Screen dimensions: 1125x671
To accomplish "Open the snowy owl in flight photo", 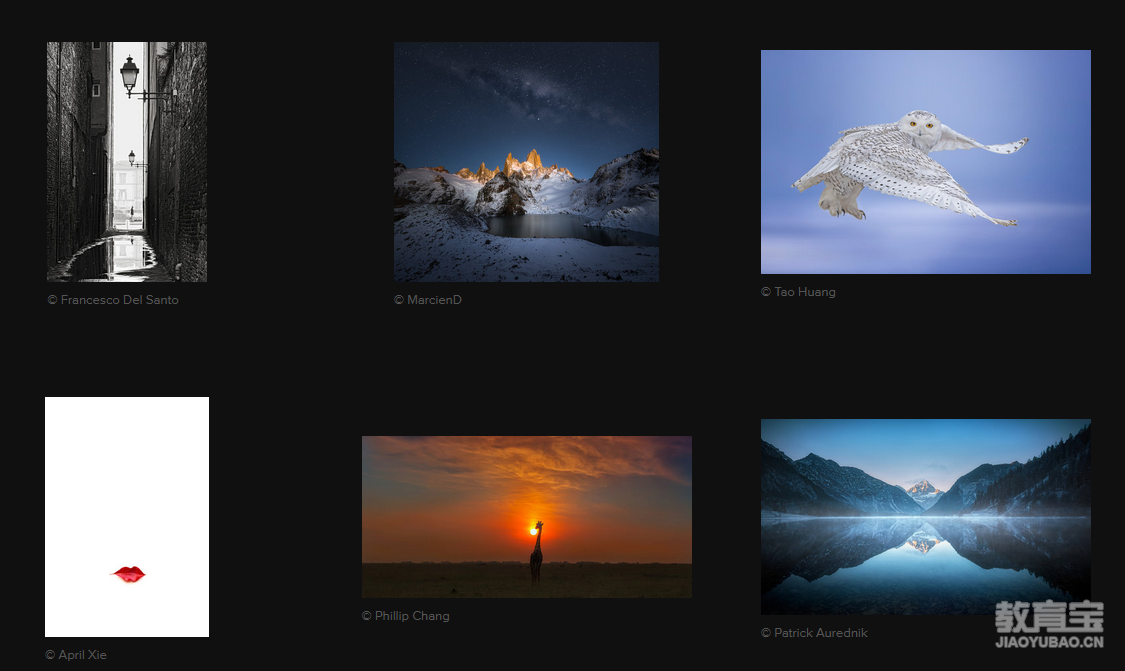I will [926, 161].
